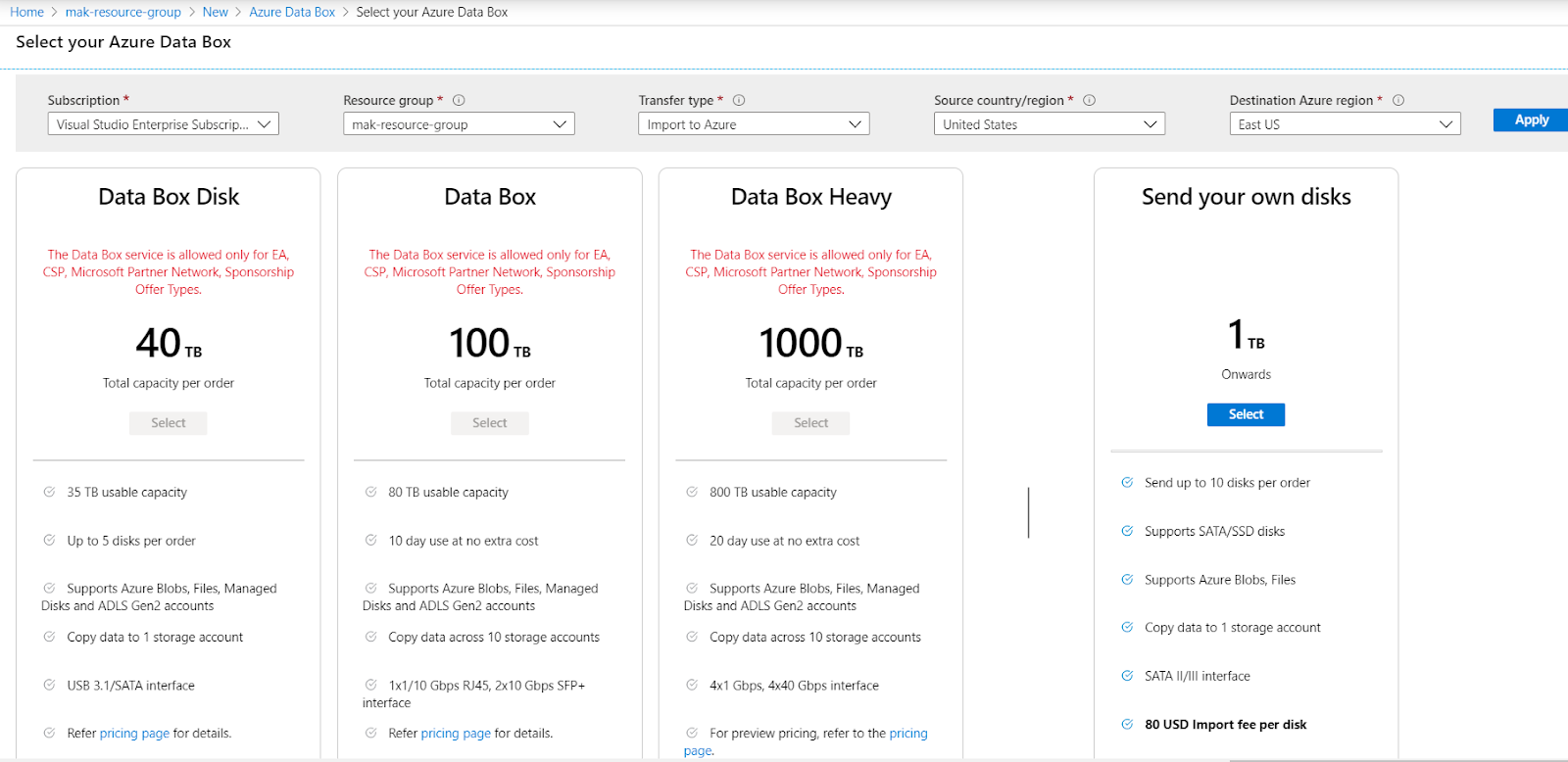This screenshot has height=762, width=1568.
Task: Click Select under Data Box Heavy
Action: pos(810,423)
